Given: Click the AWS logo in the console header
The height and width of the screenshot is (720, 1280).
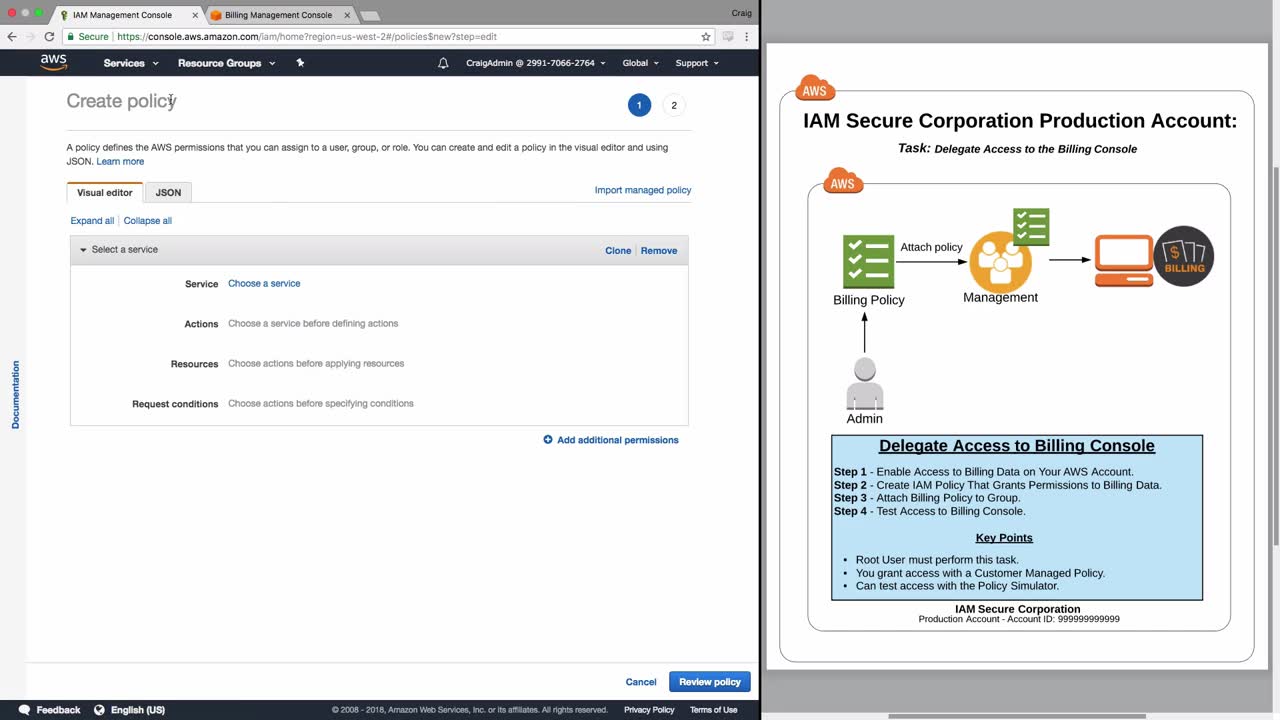Looking at the screenshot, I should [x=54, y=63].
